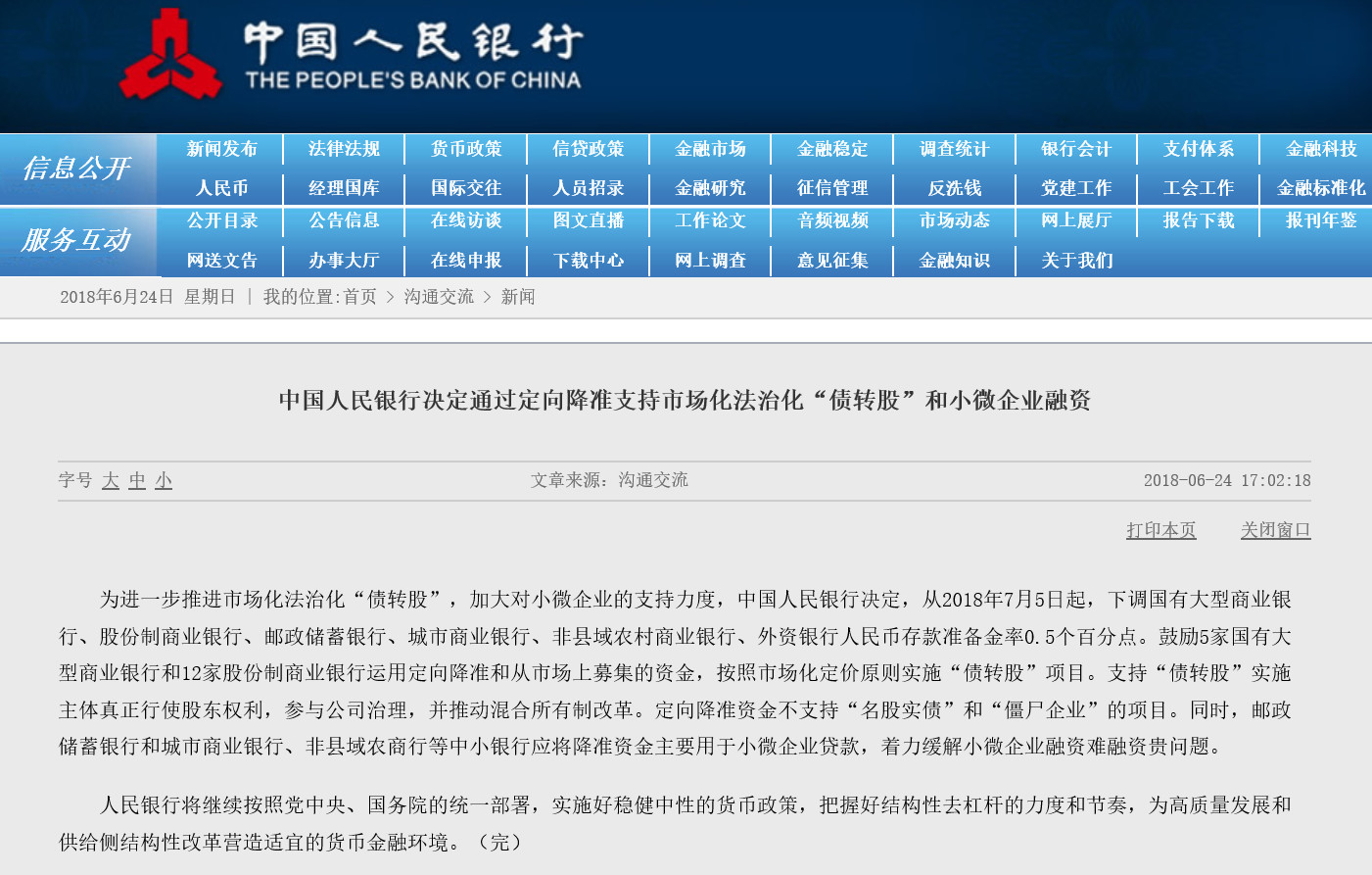This screenshot has width=1372, height=875.
Task: Open 网送文告 link
Action: pyautogui.click(x=222, y=261)
